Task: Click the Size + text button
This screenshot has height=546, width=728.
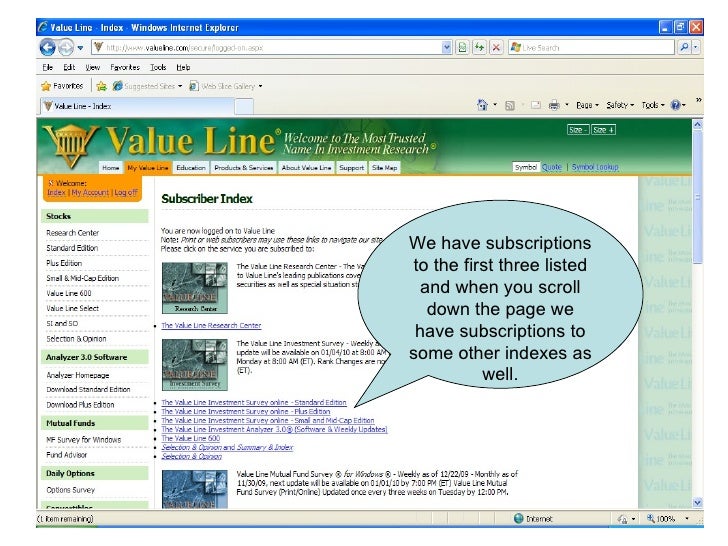Action: [604, 130]
